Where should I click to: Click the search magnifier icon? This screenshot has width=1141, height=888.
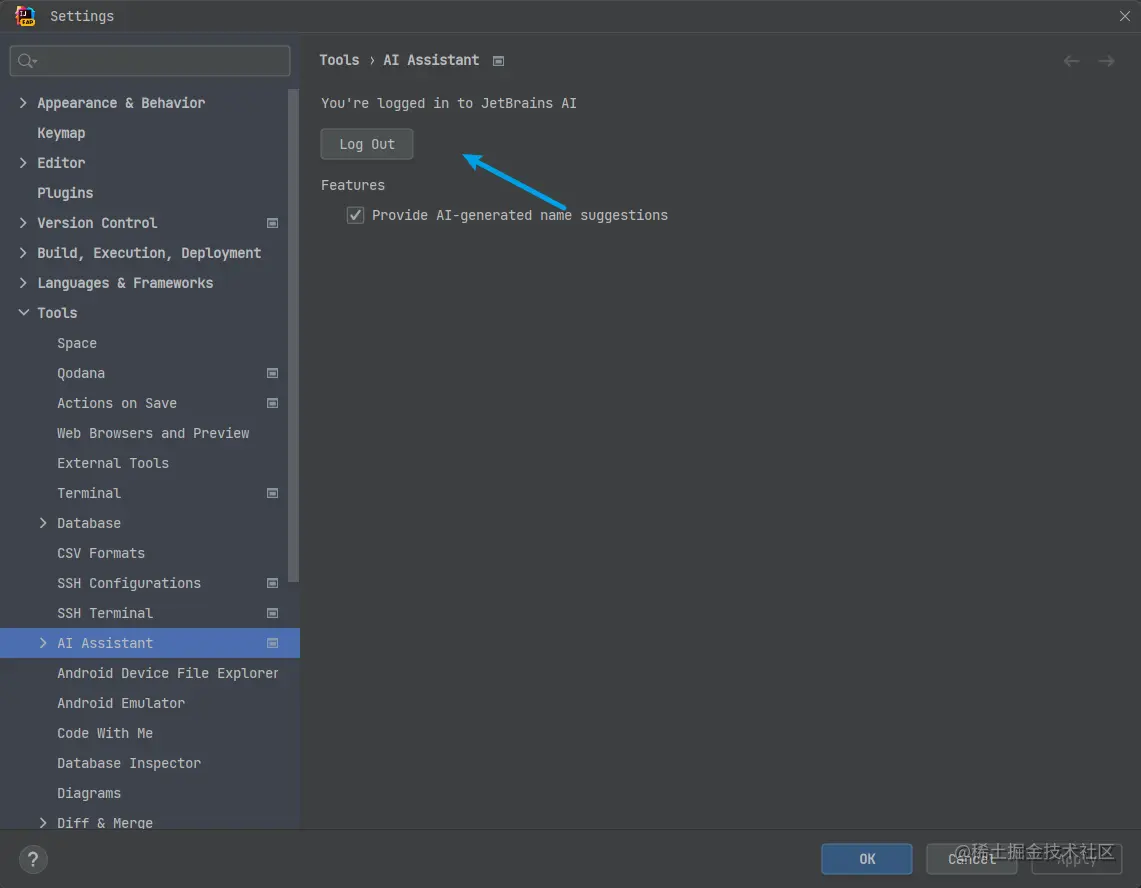click(x=27, y=60)
